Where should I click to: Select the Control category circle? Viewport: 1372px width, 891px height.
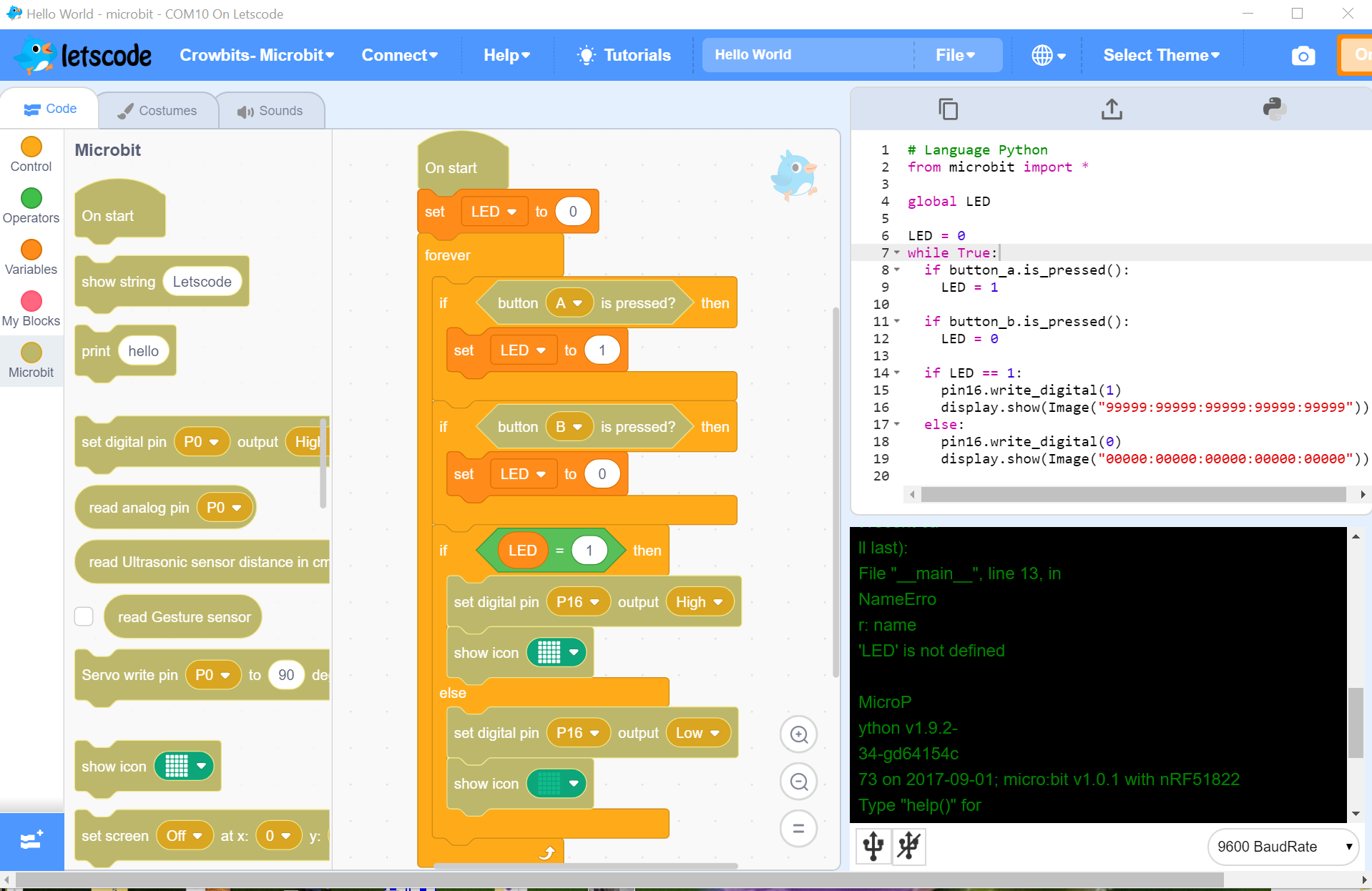coord(31,147)
